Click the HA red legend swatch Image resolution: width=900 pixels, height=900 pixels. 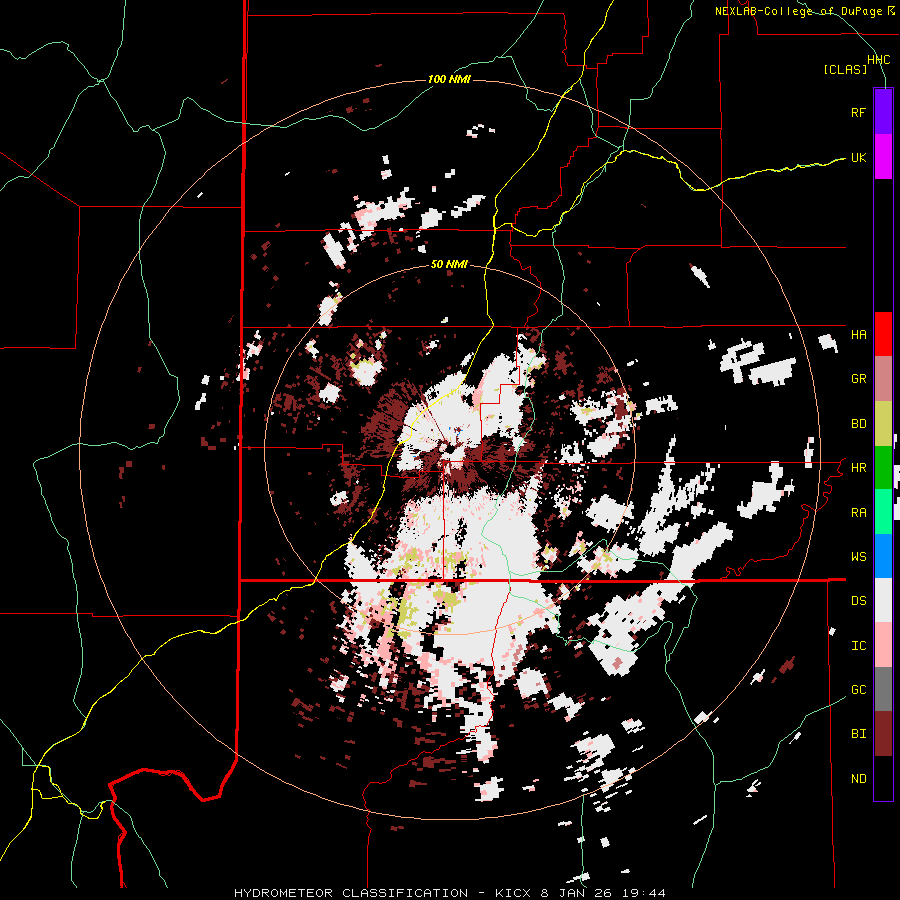pos(883,334)
